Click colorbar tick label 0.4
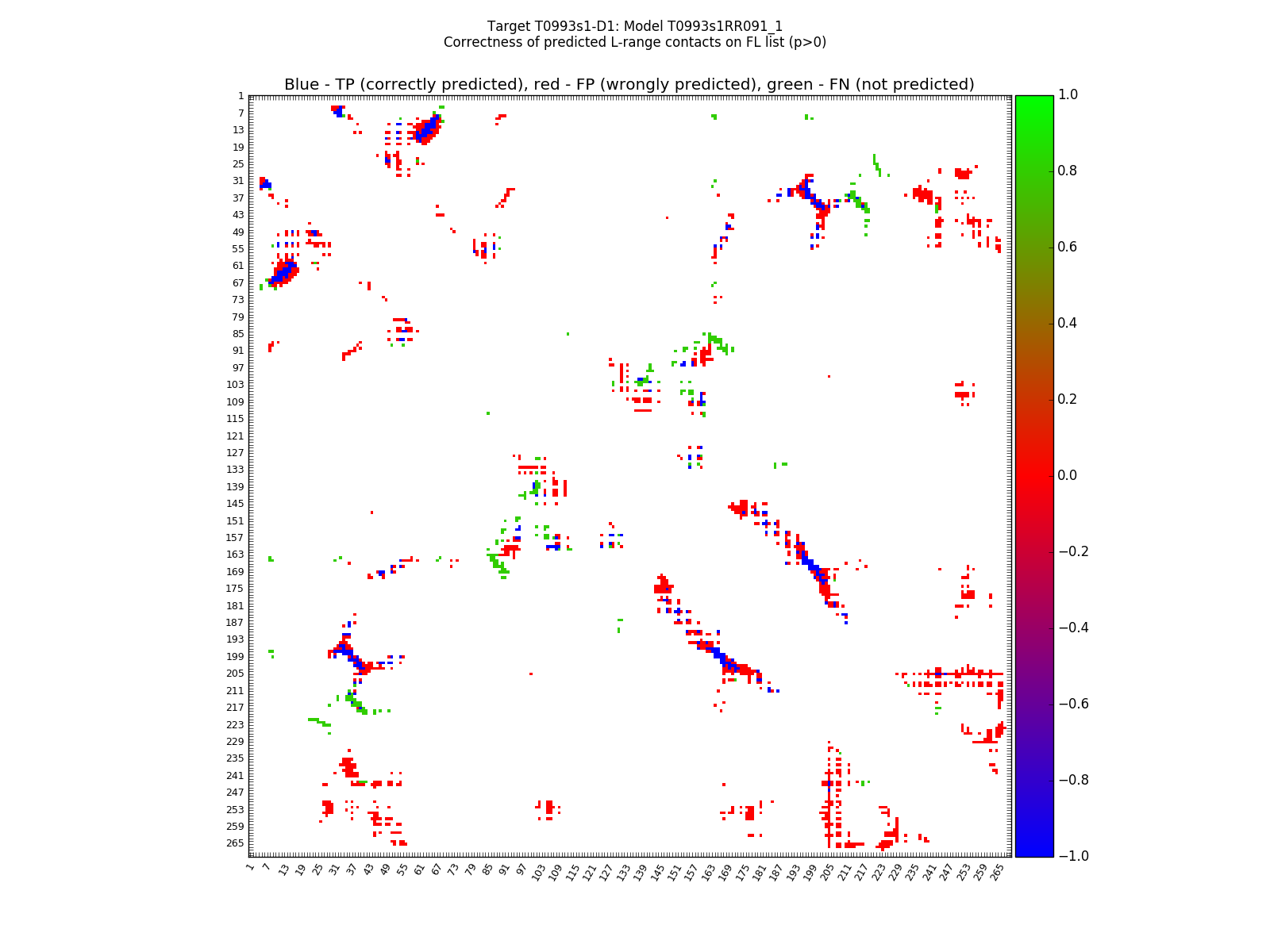 click(x=1068, y=323)
